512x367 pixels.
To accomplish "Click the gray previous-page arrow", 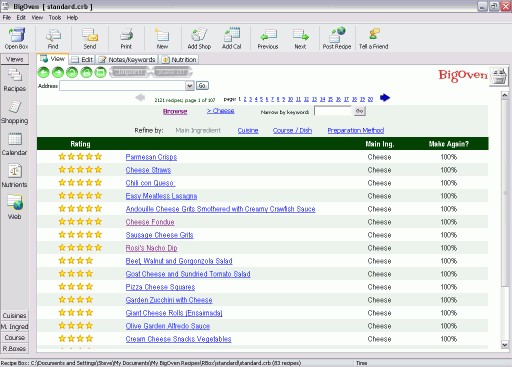I will [140, 98].
